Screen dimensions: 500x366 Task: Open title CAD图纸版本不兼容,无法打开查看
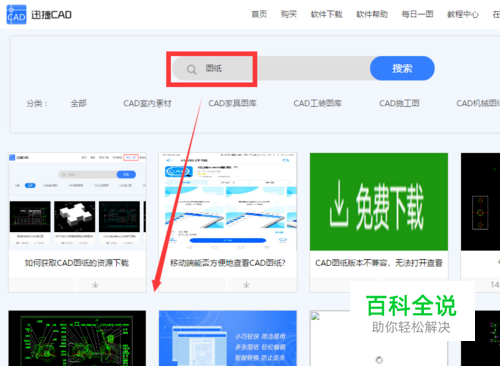tap(379, 263)
